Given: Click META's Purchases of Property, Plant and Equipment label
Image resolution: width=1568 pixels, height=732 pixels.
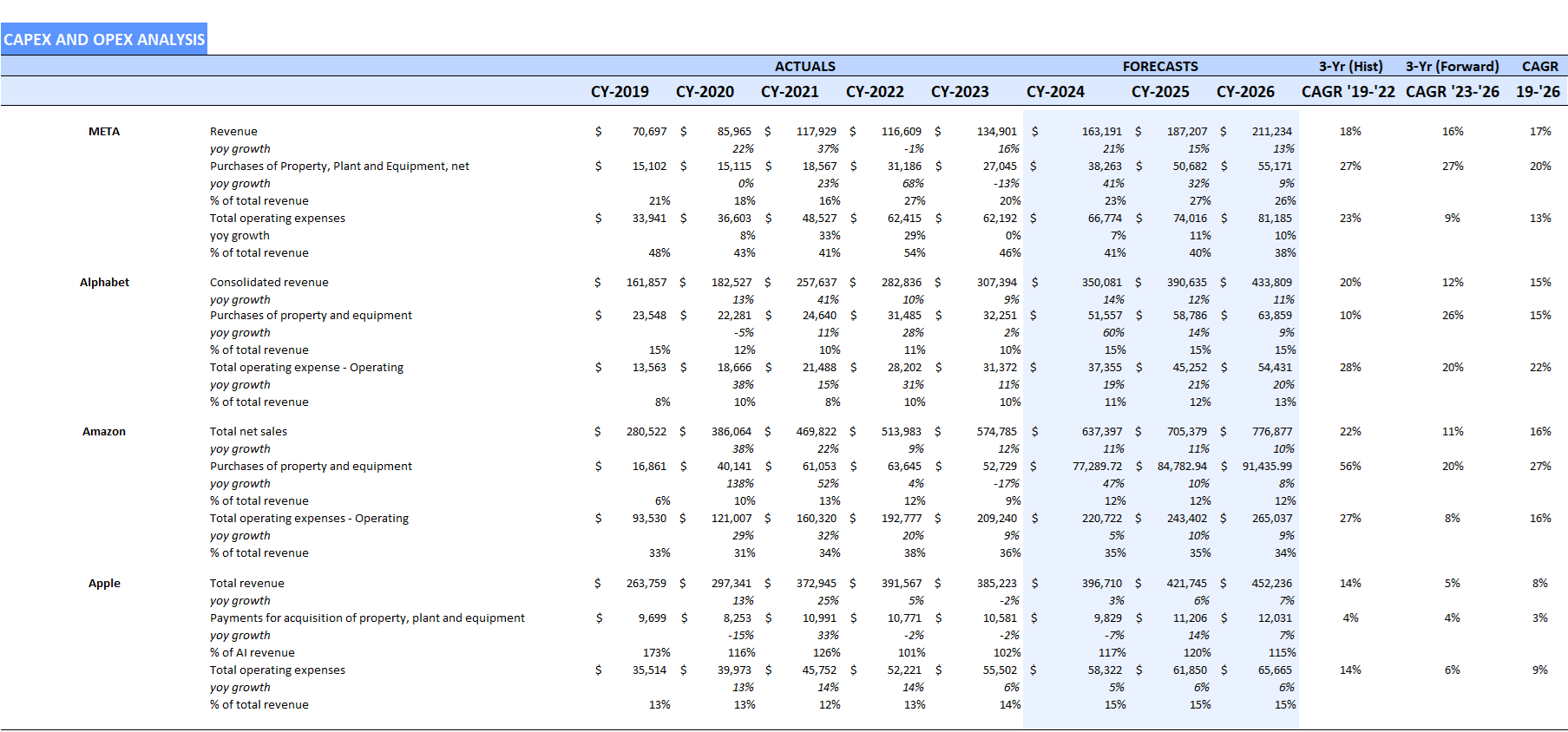Looking at the screenshot, I should [x=339, y=167].
